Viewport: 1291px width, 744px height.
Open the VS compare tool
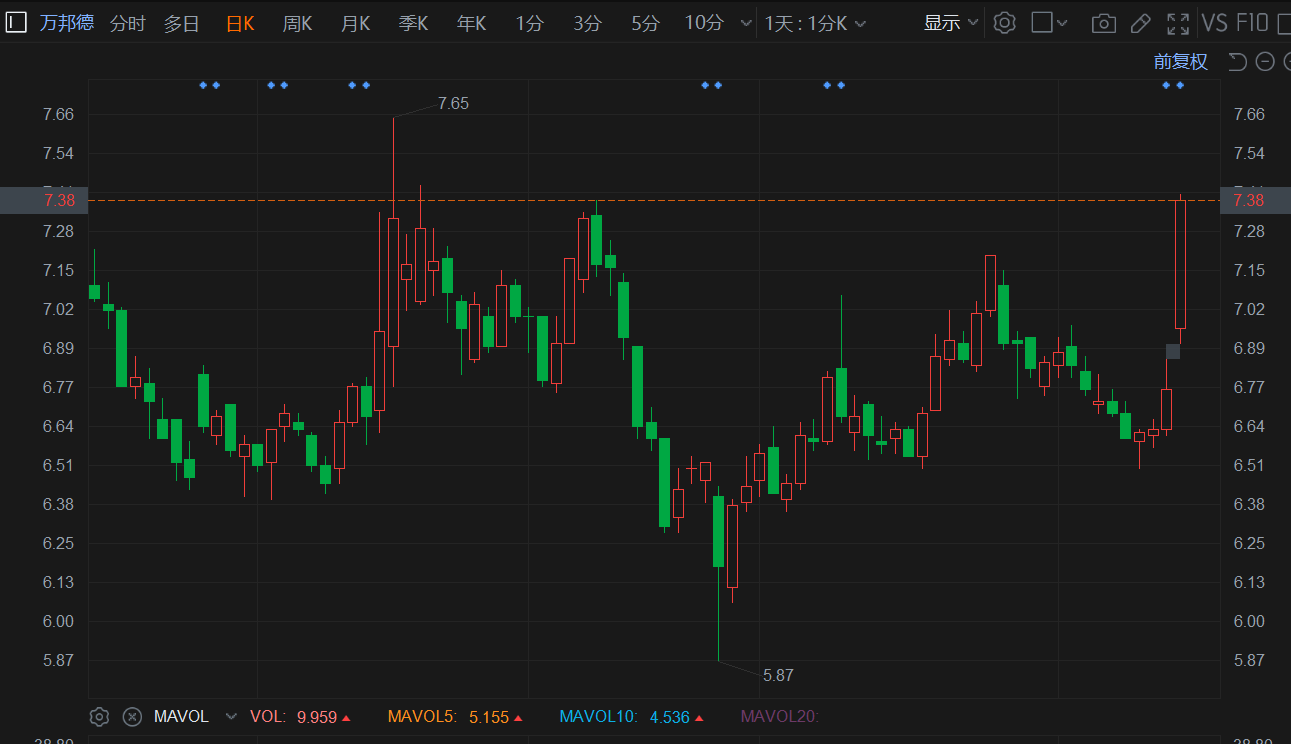tap(1214, 23)
